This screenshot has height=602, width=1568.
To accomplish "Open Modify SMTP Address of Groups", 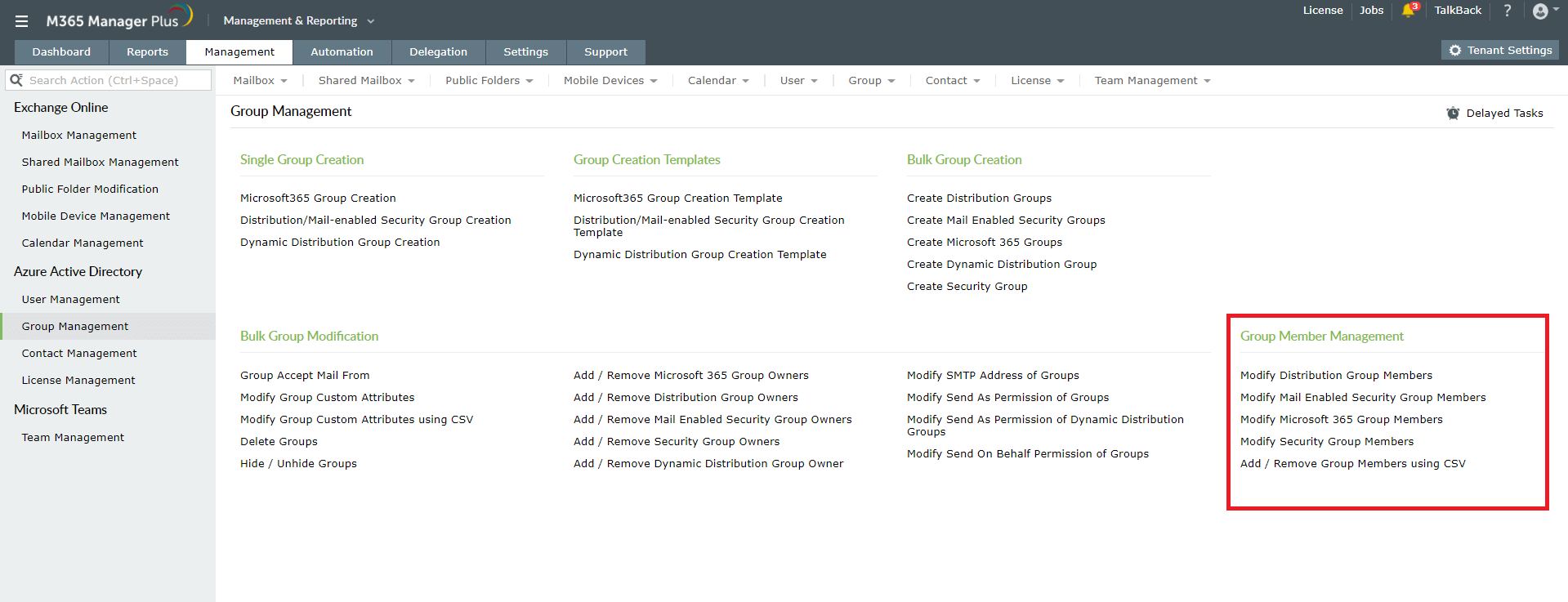I will point(993,375).
